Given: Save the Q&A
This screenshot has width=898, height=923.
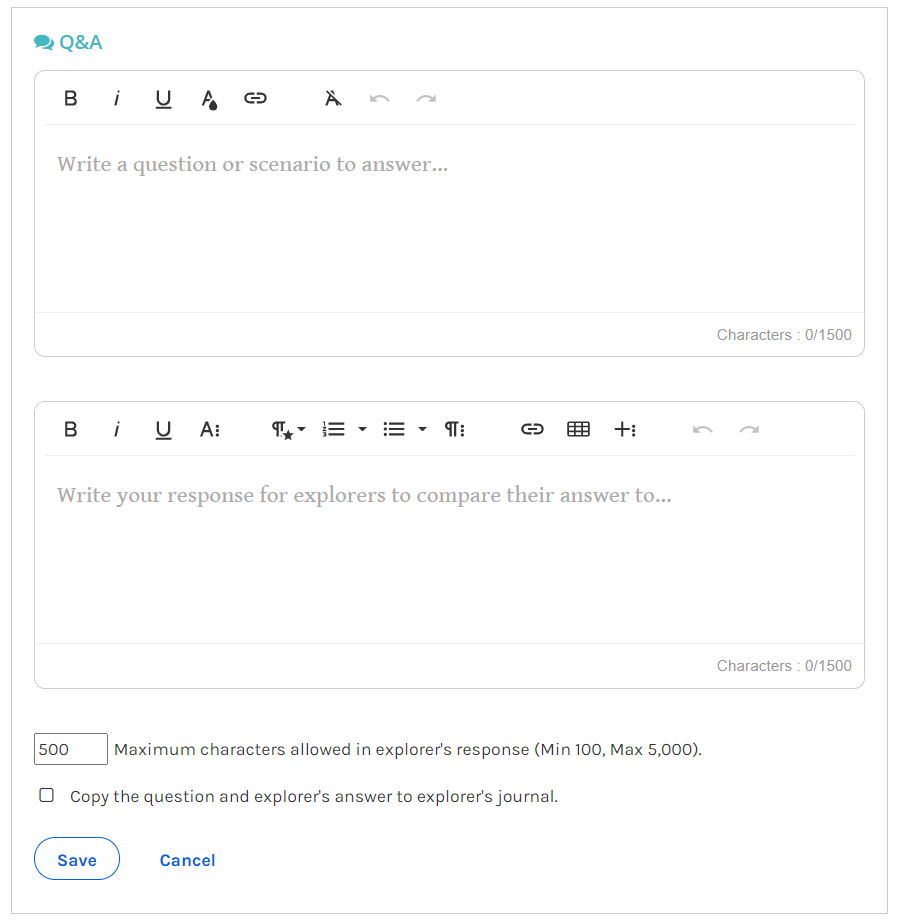Looking at the screenshot, I should 77,859.
